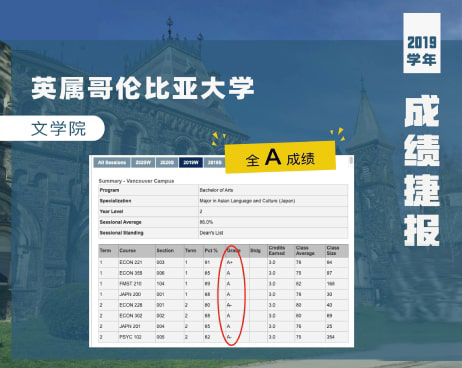Select the Bachelor of Arts value
Screen dimensions: 462x368
[x=216, y=190]
